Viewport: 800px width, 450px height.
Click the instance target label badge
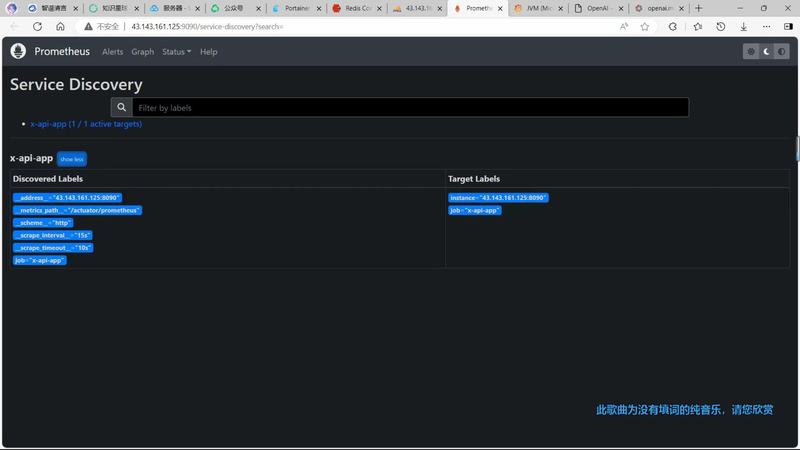pyautogui.click(x=498, y=197)
